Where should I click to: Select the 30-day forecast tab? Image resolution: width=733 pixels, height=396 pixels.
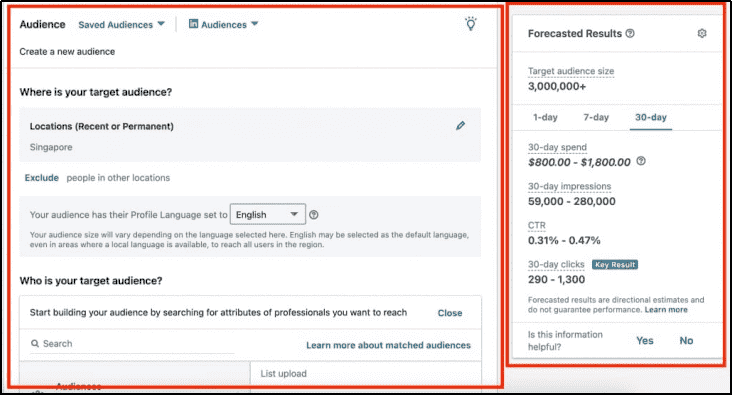click(651, 117)
